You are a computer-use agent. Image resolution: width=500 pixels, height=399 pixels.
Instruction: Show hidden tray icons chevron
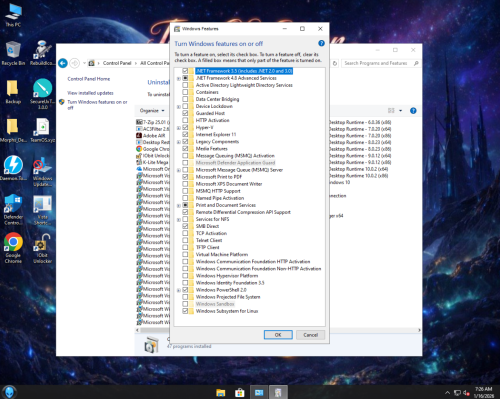pos(447,393)
